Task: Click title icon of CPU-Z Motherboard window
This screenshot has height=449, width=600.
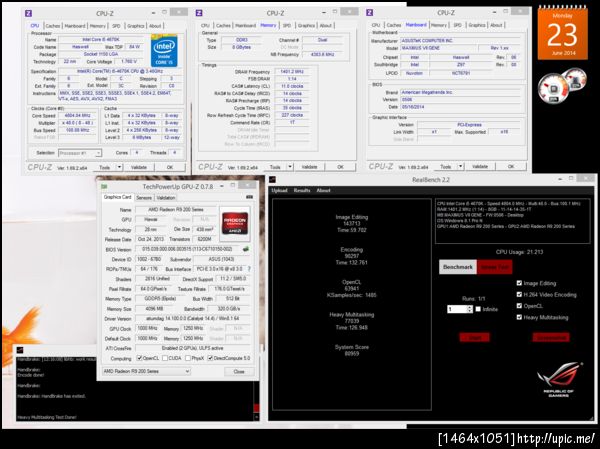Action: (369, 13)
